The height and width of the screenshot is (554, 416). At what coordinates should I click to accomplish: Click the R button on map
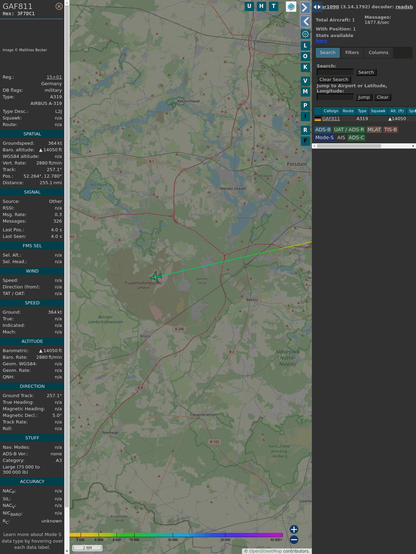pos(305,130)
